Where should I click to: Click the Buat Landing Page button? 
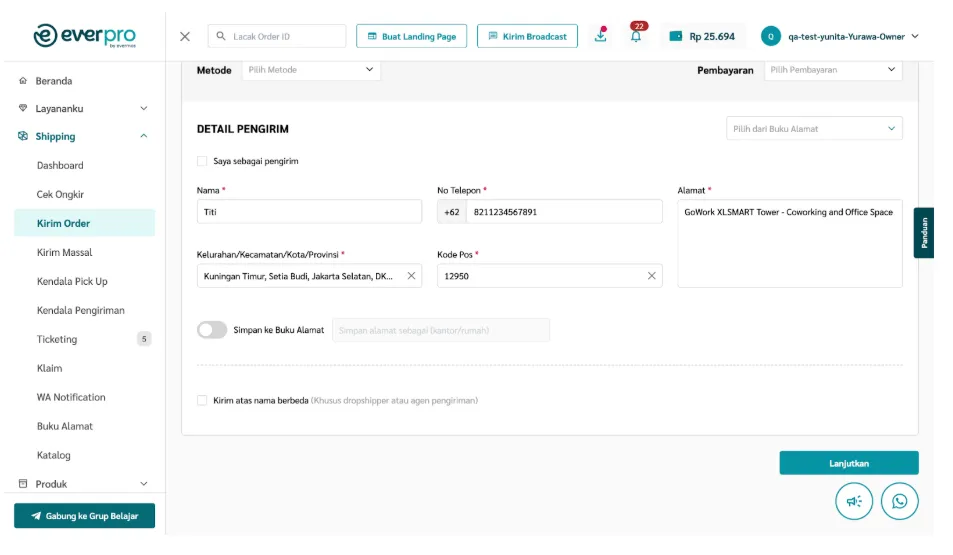coord(412,36)
